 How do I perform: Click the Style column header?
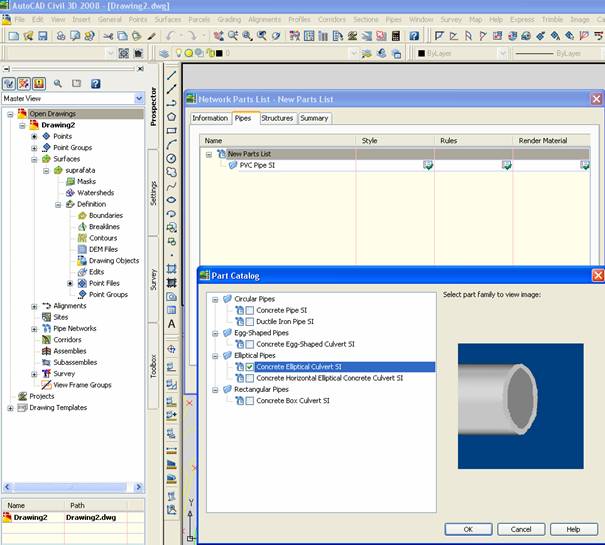pos(395,141)
